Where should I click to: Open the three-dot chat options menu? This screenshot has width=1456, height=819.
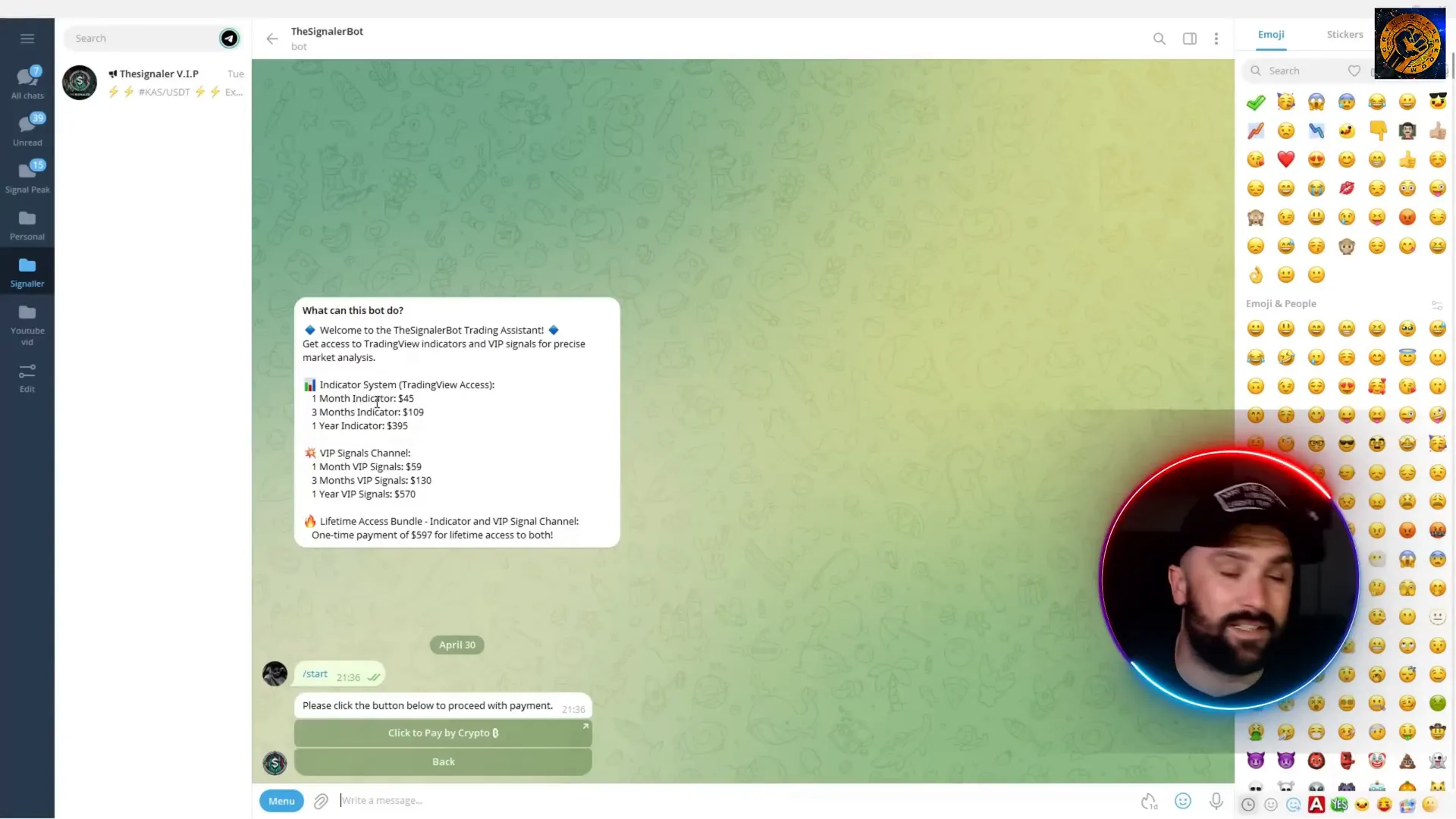coord(1216,39)
